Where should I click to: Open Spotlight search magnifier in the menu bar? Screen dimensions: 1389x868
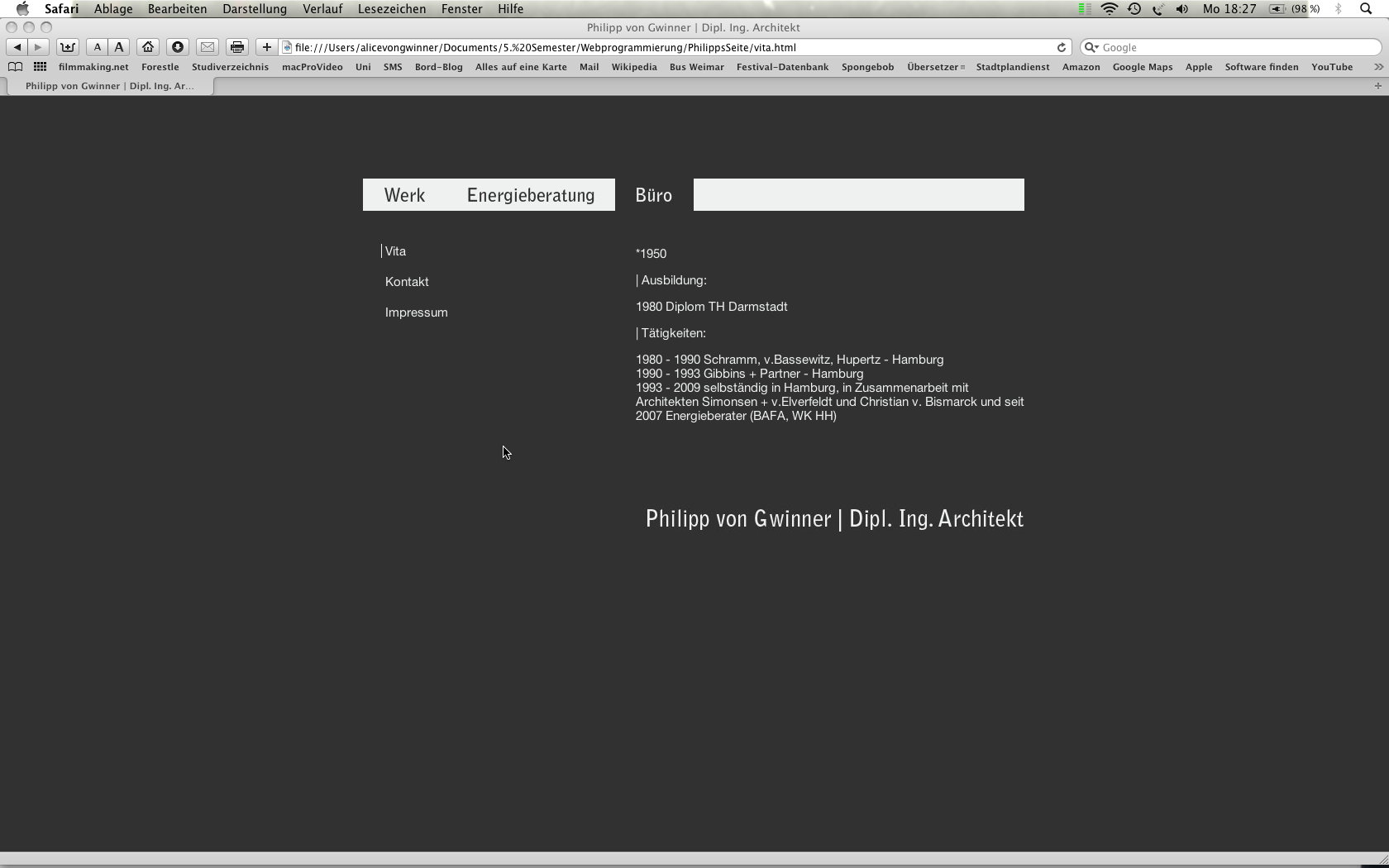1366,9
